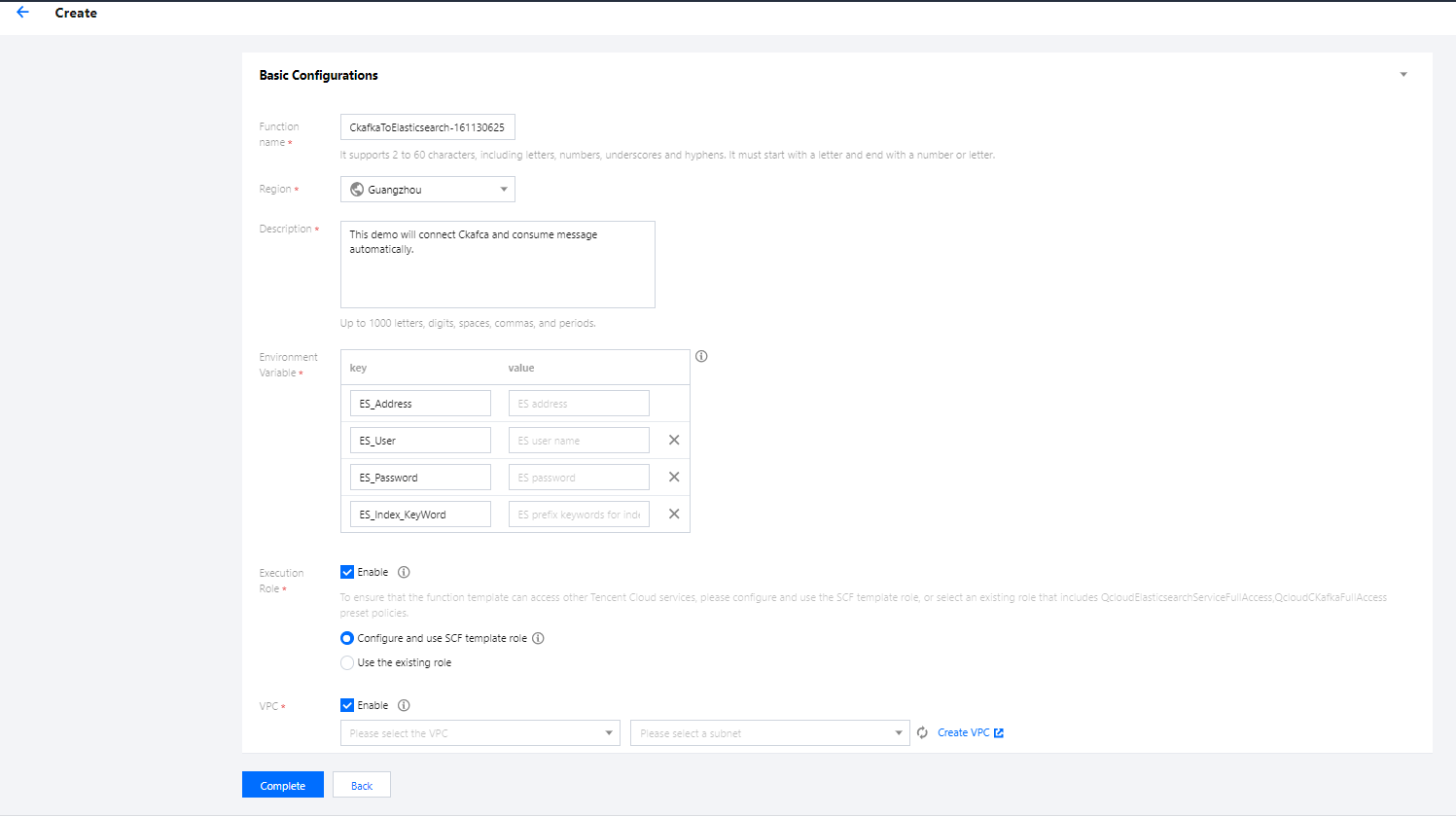The height and width of the screenshot is (817, 1456).
Task: Collapse the Basic Configurations section
Action: coord(1403,75)
